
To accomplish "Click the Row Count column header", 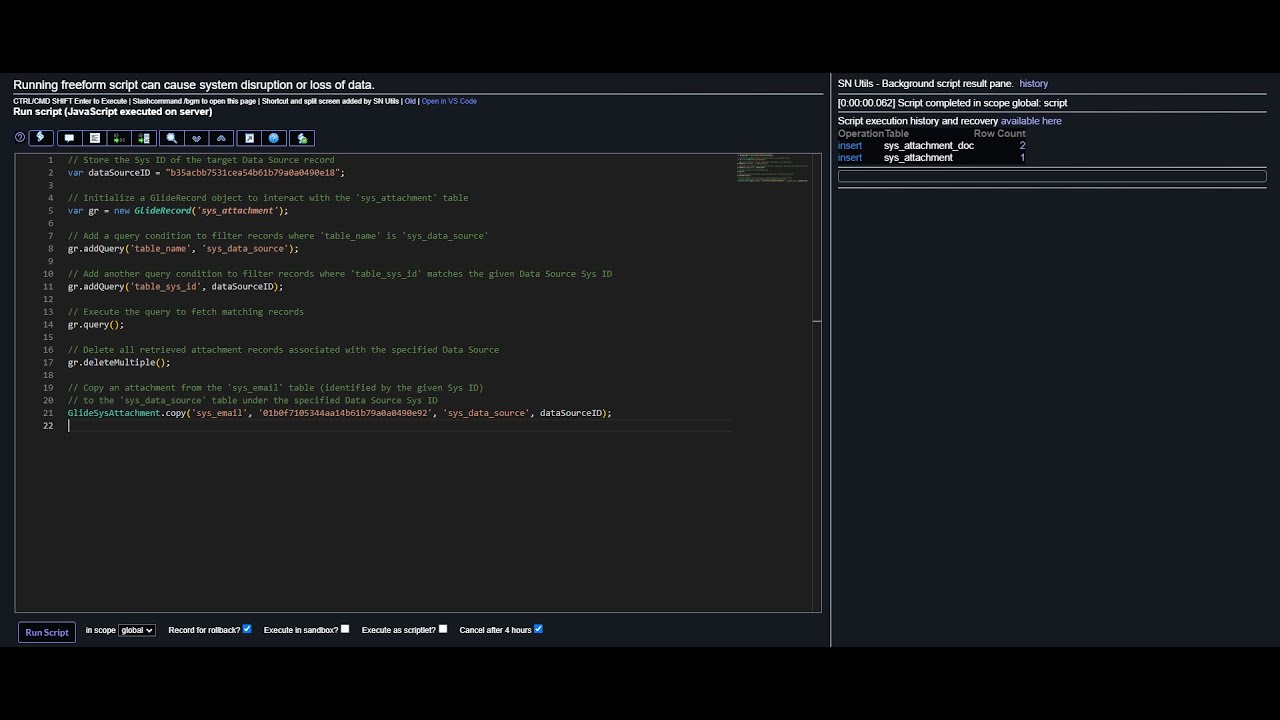I will click(x=999, y=133).
